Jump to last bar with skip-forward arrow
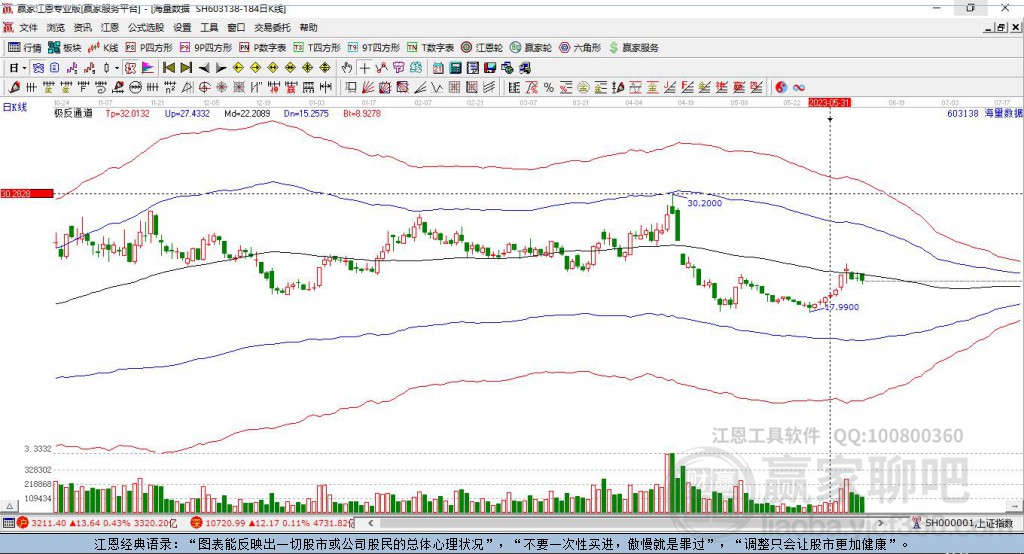This screenshot has width=1024, height=554. 186,68
